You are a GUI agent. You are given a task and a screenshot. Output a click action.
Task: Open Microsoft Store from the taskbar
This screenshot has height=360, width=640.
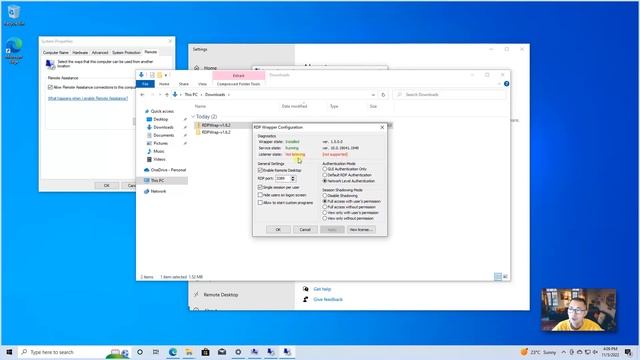[205, 352]
